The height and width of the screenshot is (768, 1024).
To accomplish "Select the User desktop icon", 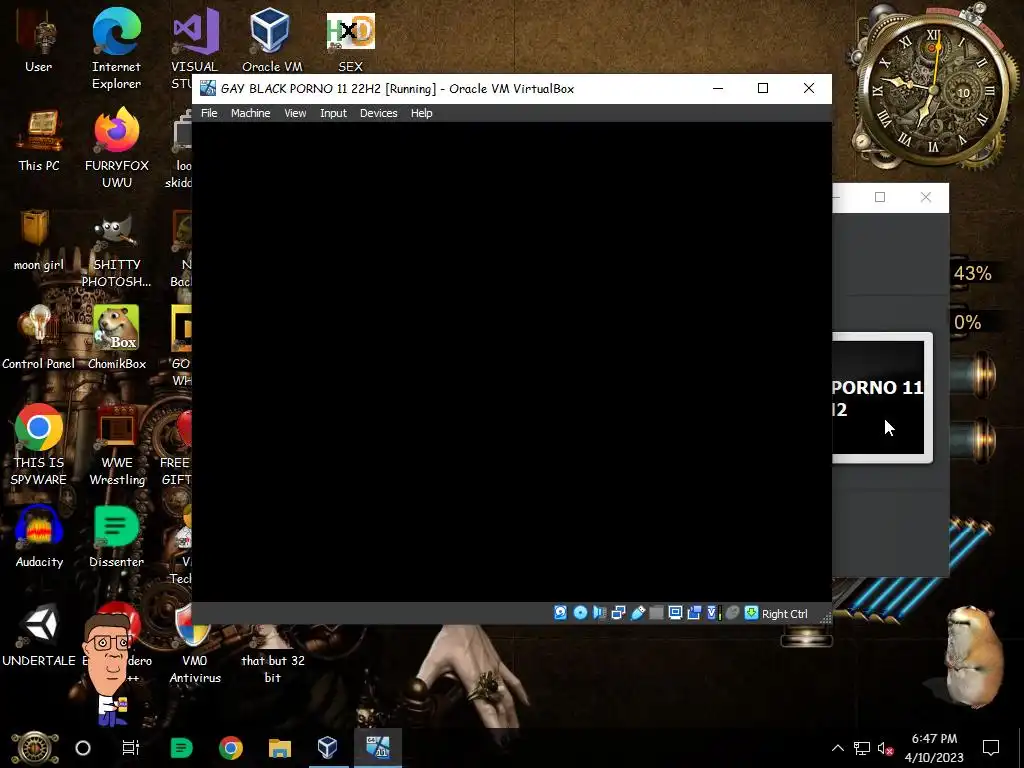I will pyautogui.click(x=38, y=42).
